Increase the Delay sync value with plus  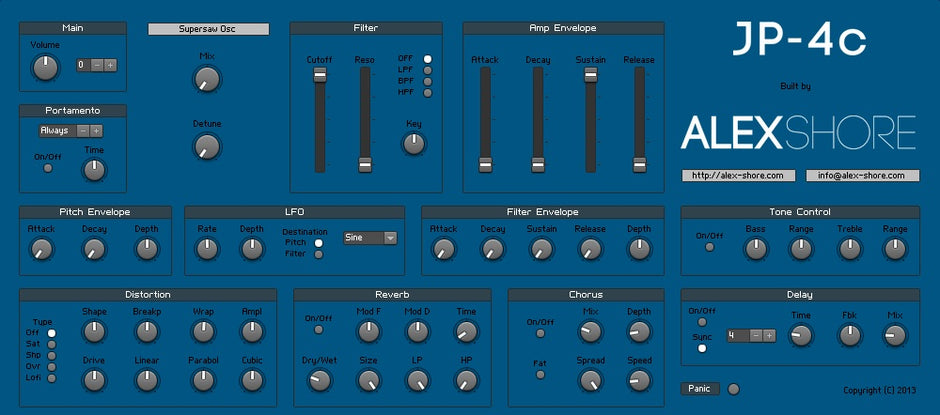769,335
